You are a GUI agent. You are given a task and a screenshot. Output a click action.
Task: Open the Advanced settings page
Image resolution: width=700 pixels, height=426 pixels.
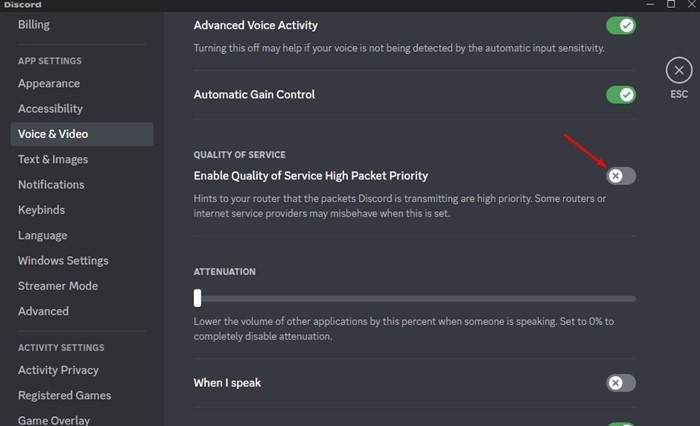(x=44, y=311)
